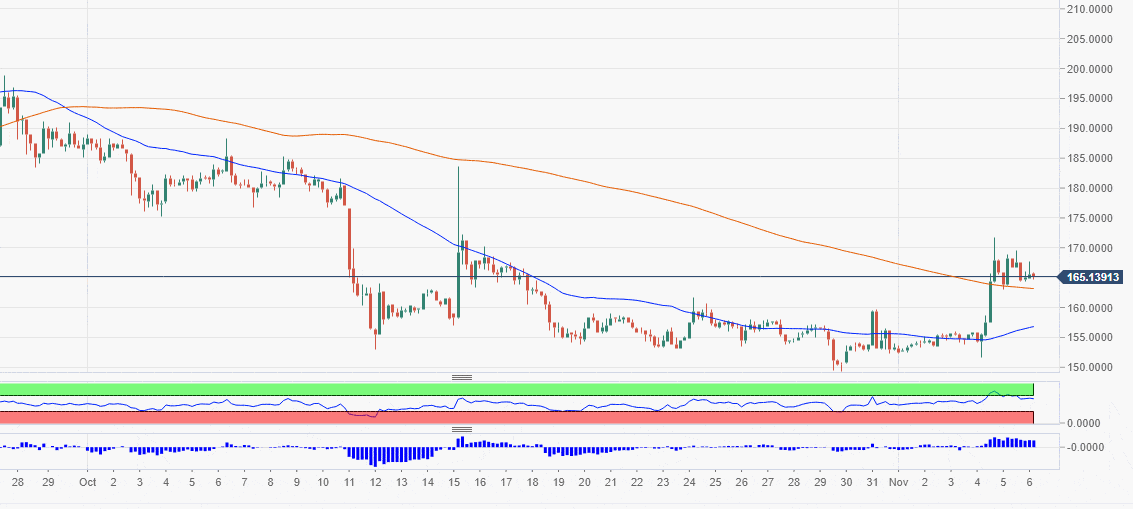Click the 29 date label near the left edge
Viewport: 1133px width, 509px height.
[x=48, y=482]
